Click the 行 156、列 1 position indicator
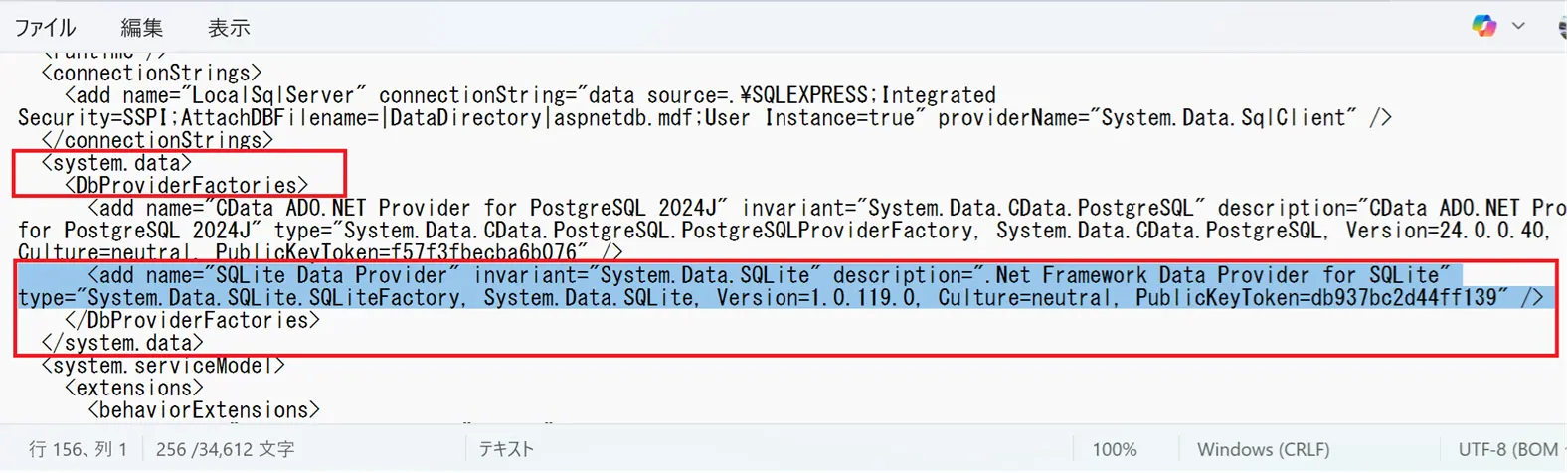1568x473 pixels. click(79, 450)
